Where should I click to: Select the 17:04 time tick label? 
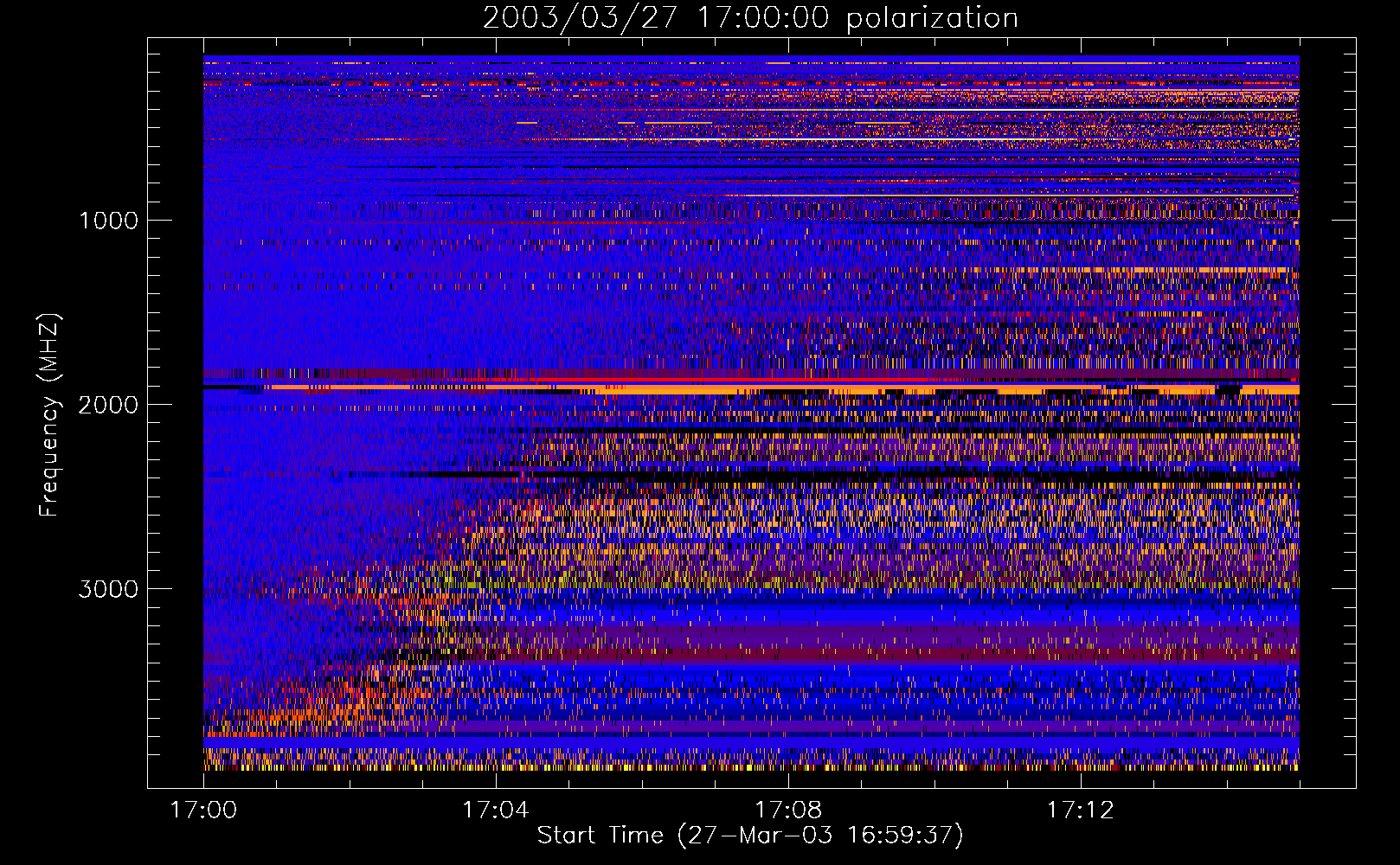(x=496, y=811)
